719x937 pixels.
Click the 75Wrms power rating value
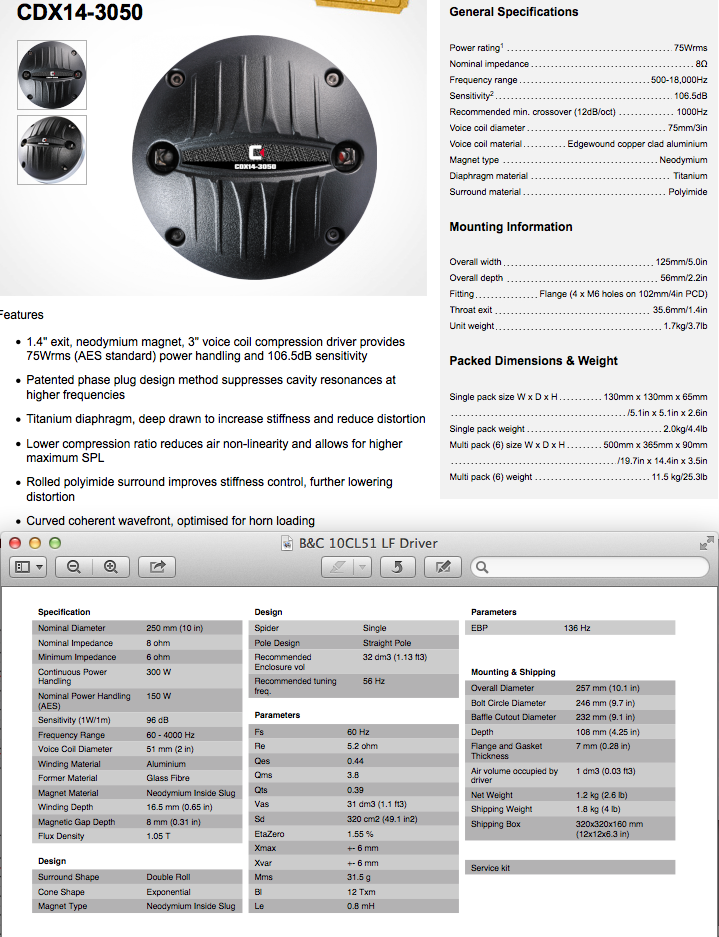point(690,48)
